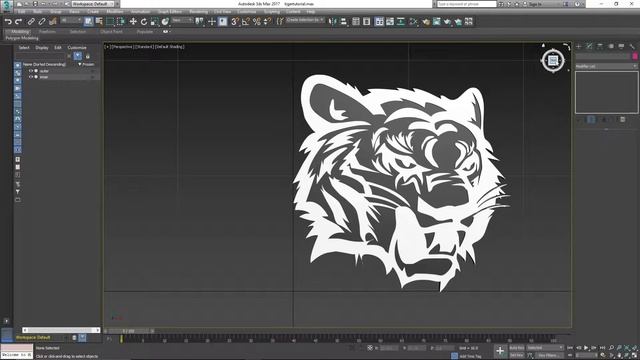Open the Populate ribbon tab

click(144, 31)
